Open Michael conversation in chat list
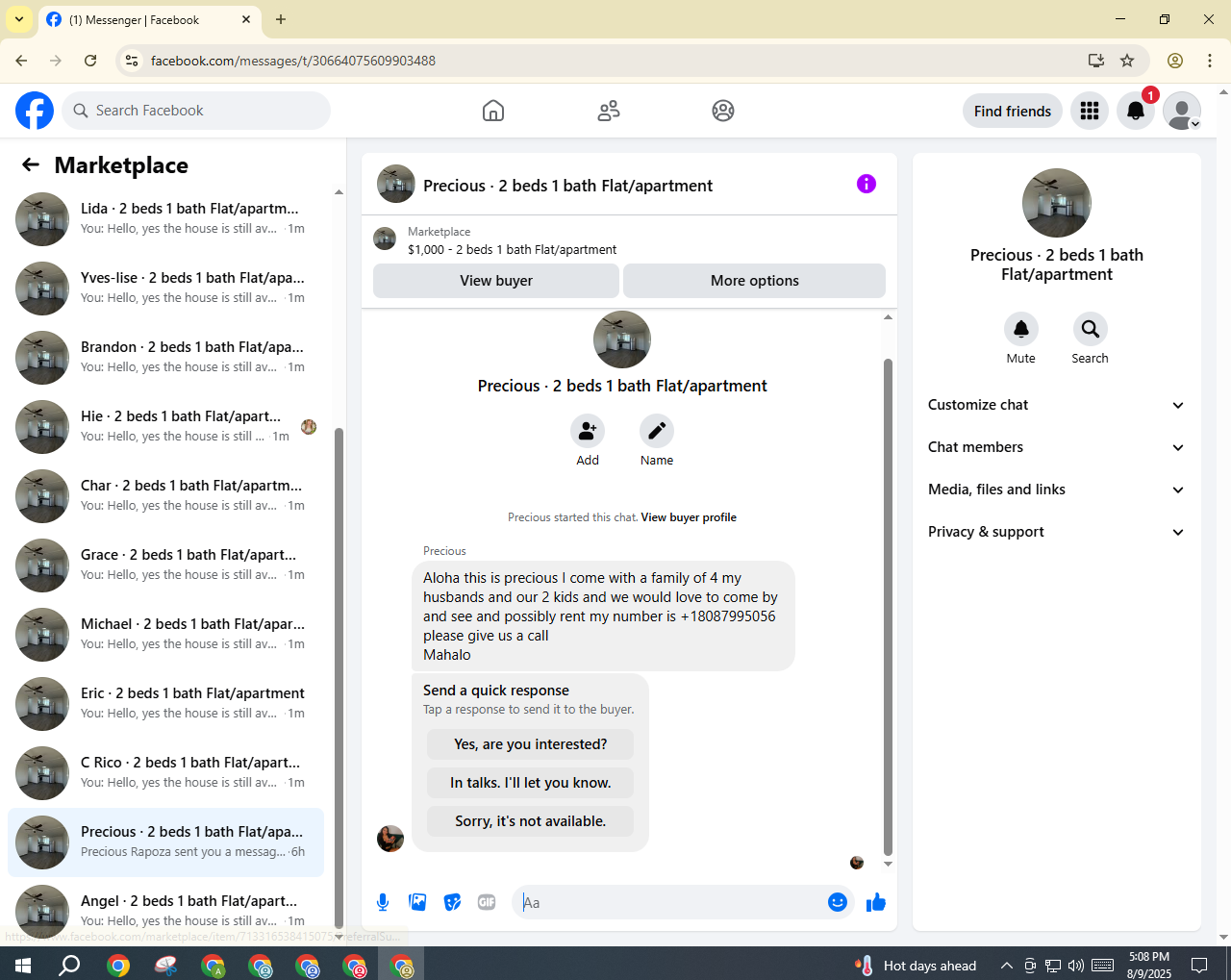Viewport: 1231px width, 980px height. pos(165,635)
